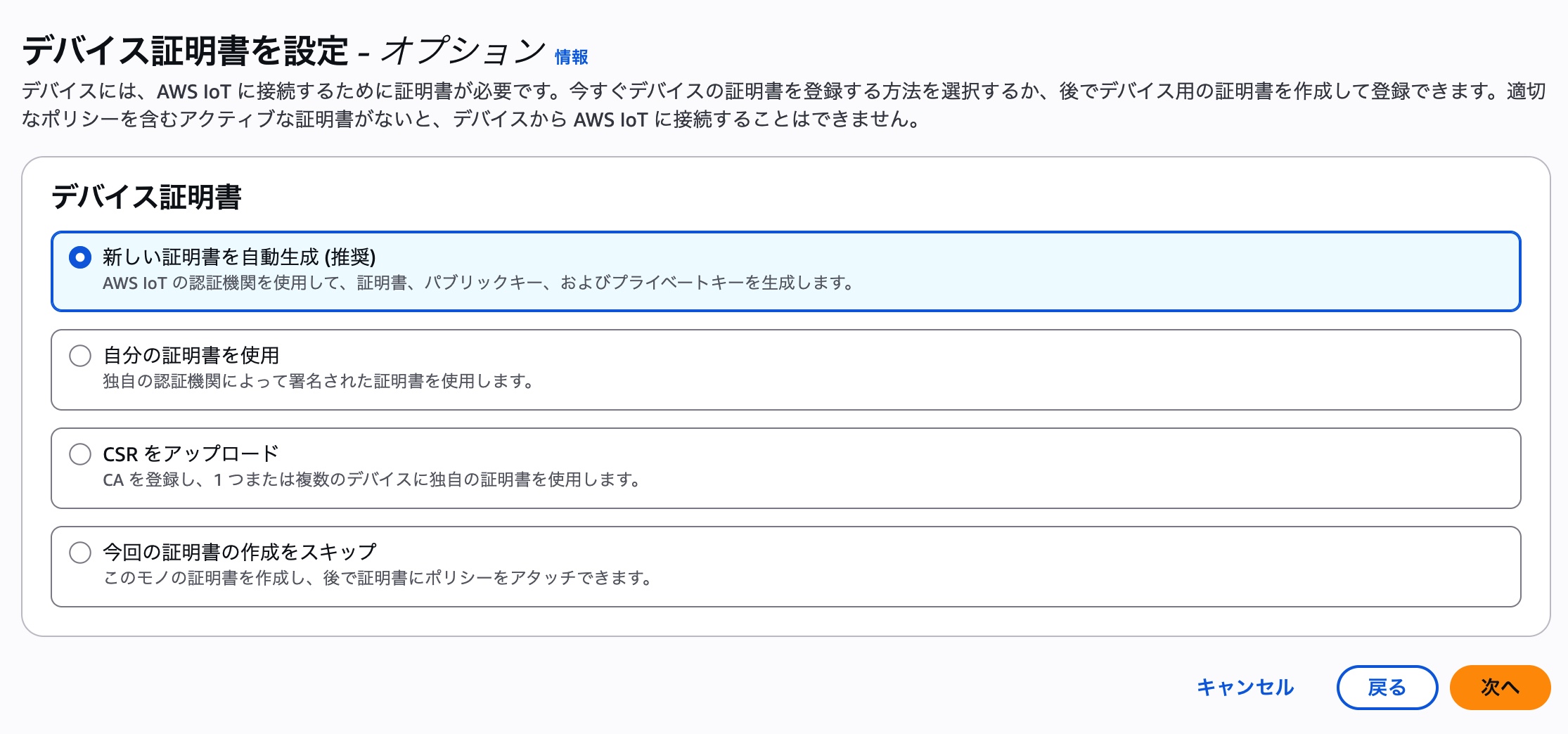Proceed with the orange 次へ button
This screenshot has width=1568, height=734.
pos(1500,687)
